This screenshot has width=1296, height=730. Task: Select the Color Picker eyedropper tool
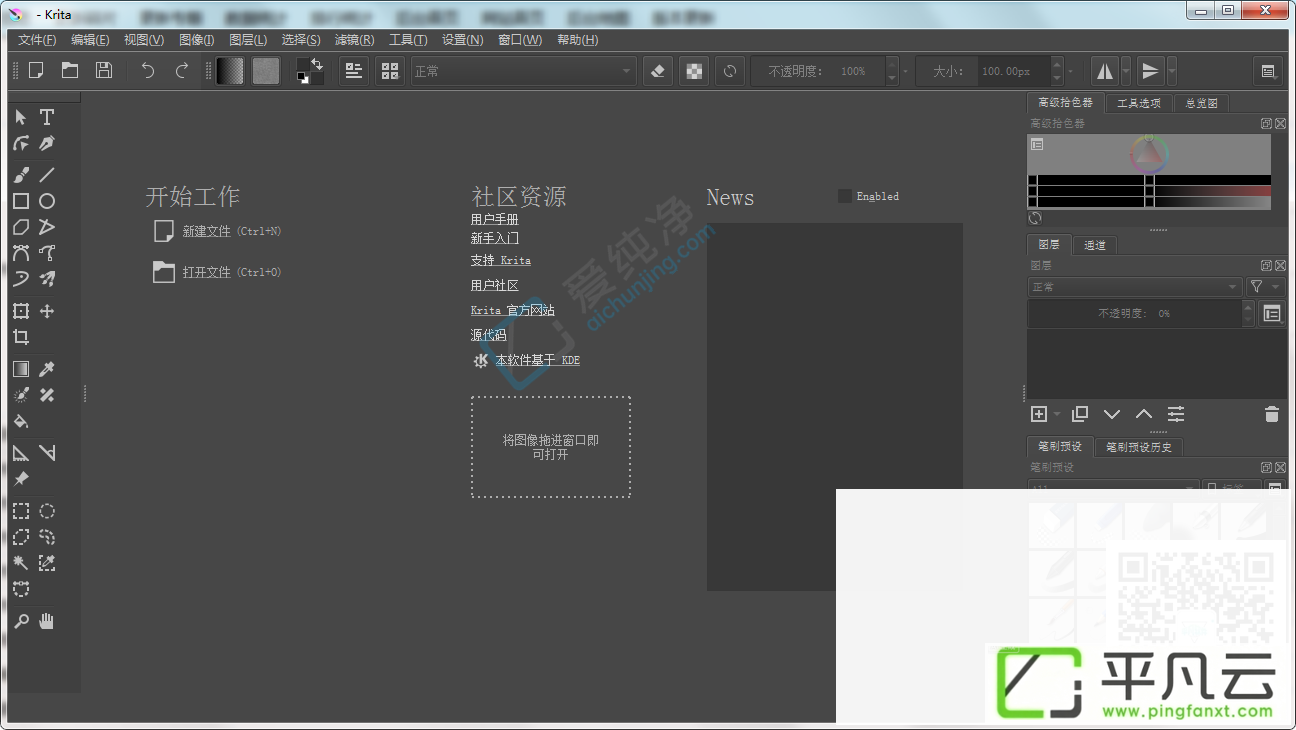click(47, 369)
